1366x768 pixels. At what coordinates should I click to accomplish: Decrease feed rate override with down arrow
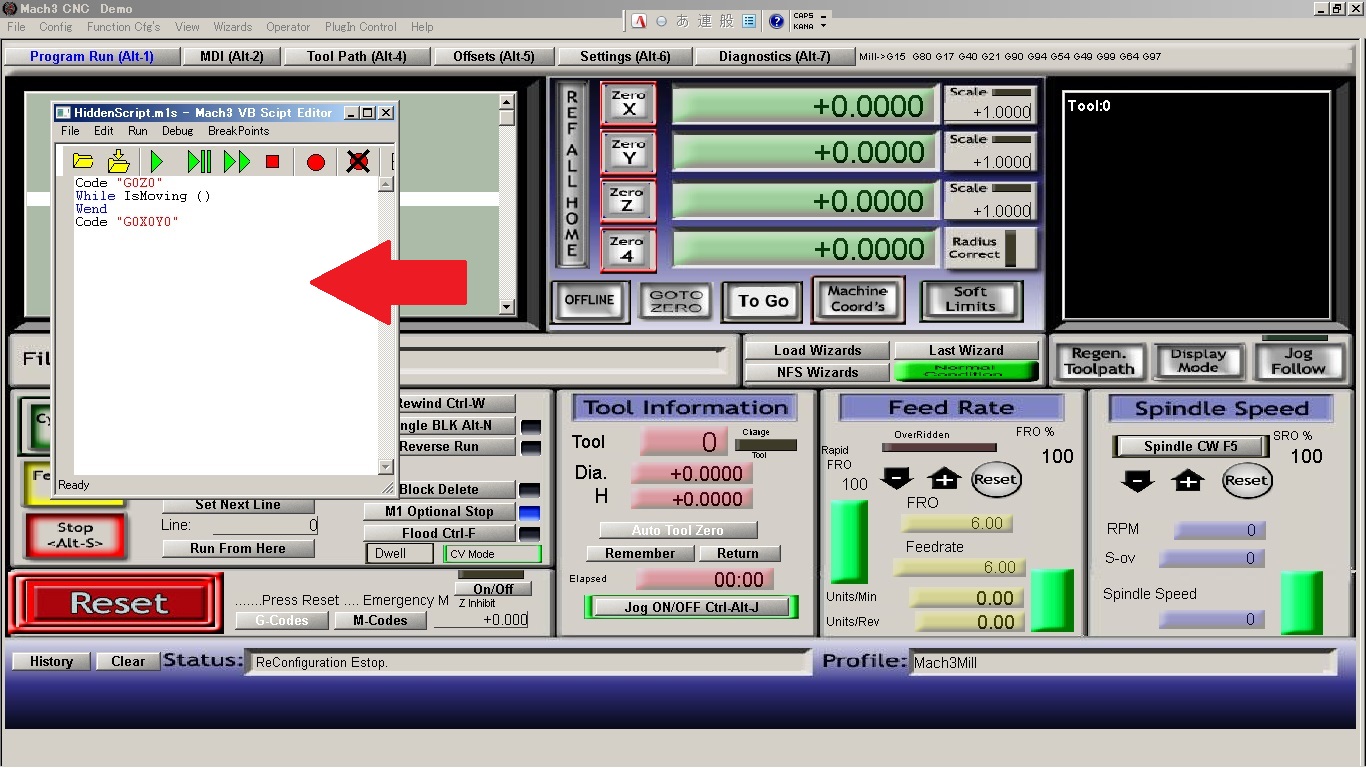pyautogui.click(x=896, y=479)
